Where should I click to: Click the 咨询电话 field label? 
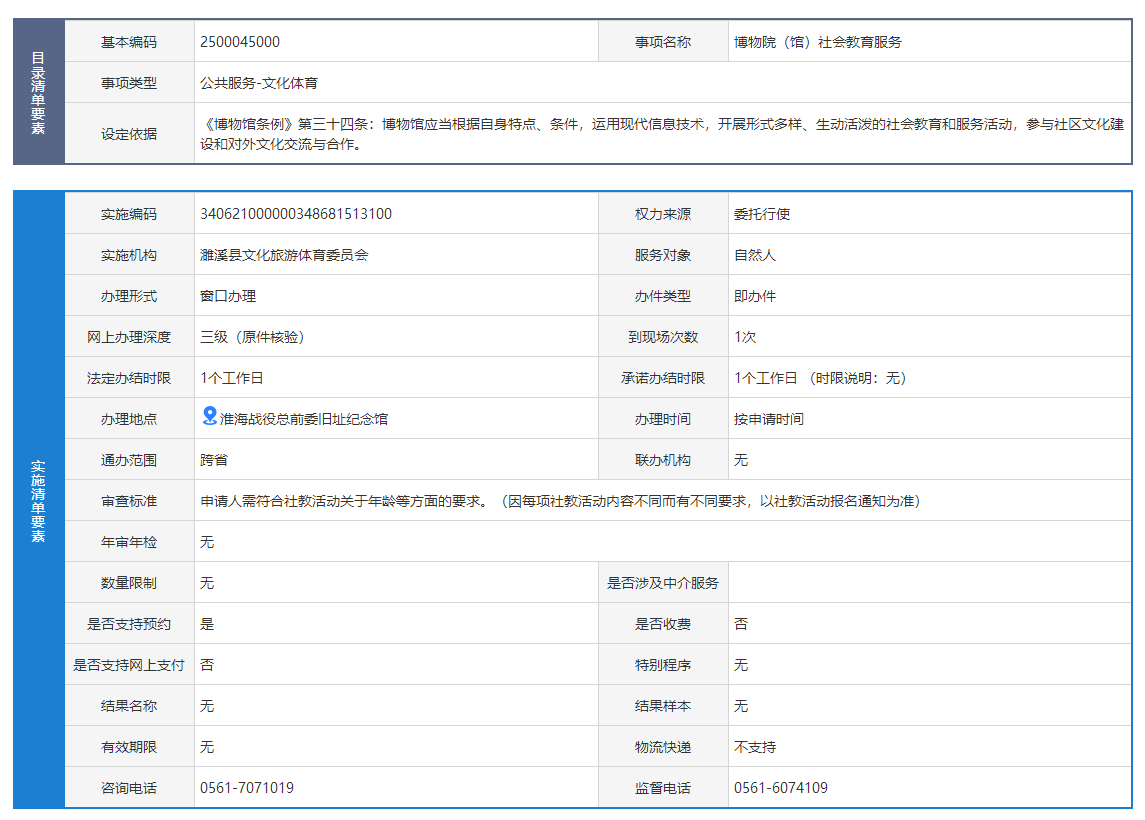[129, 788]
